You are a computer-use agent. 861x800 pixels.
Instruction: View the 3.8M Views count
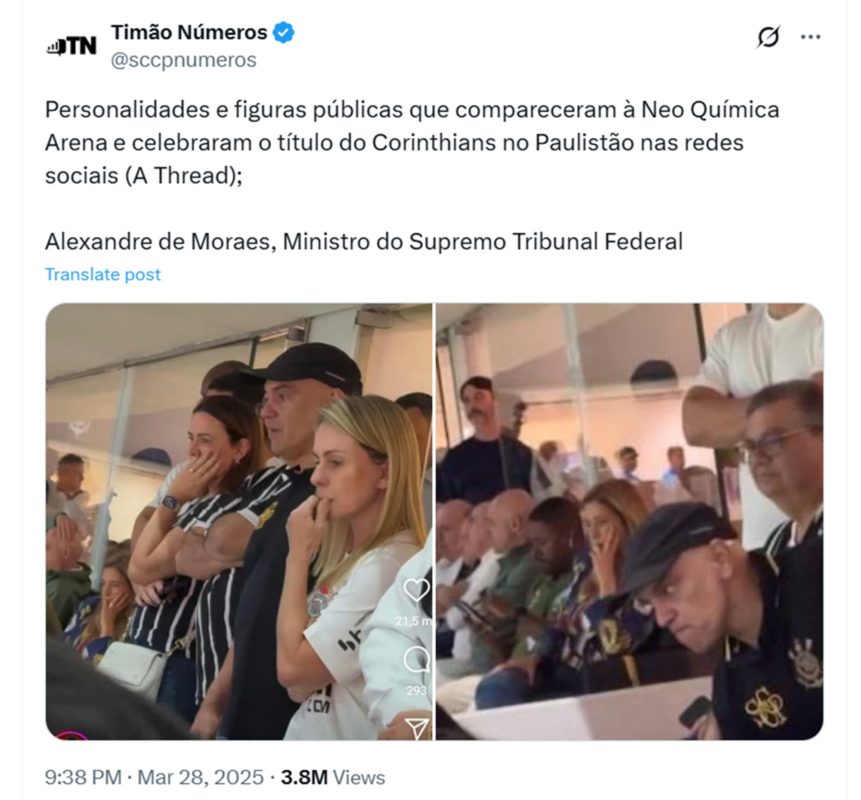point(333,777)
